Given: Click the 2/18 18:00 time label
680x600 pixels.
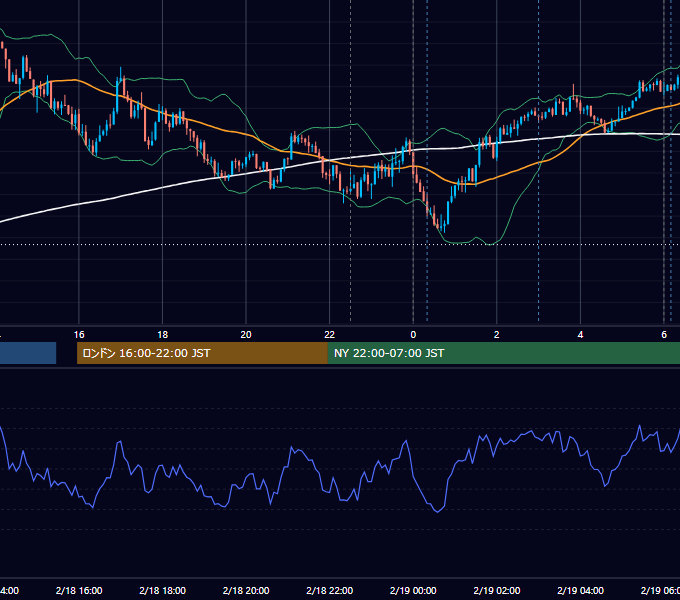Looking at the screenshot, I should tap(163, 590).
